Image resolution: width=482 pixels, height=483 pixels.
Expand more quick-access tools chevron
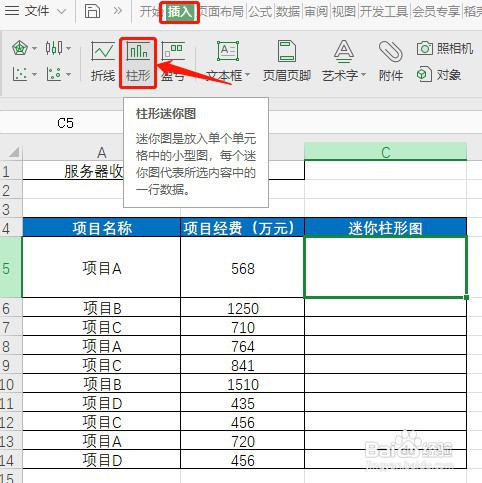[x=117, y=11]
